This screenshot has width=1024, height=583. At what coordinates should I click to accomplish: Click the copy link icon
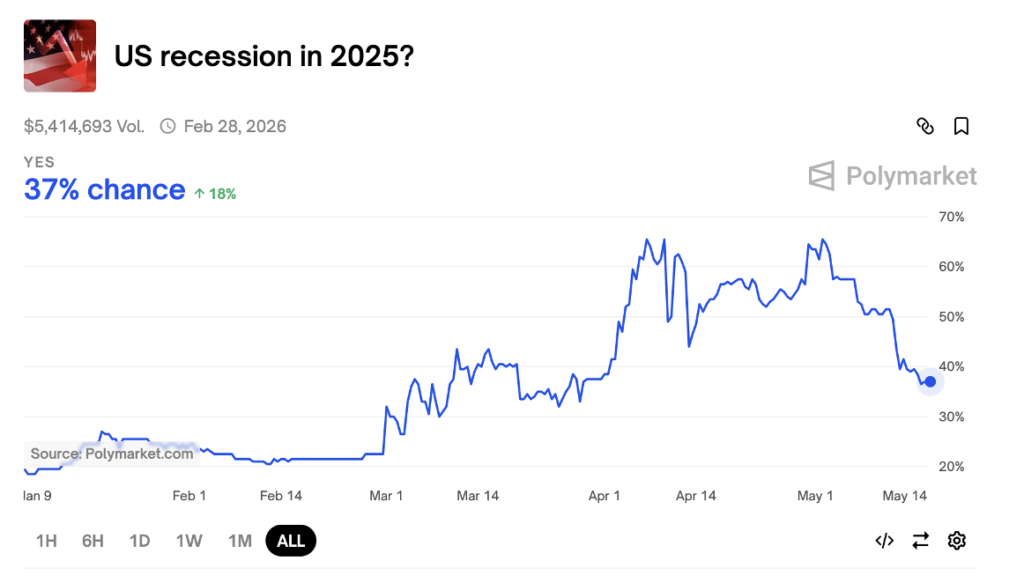click(925, 126)
